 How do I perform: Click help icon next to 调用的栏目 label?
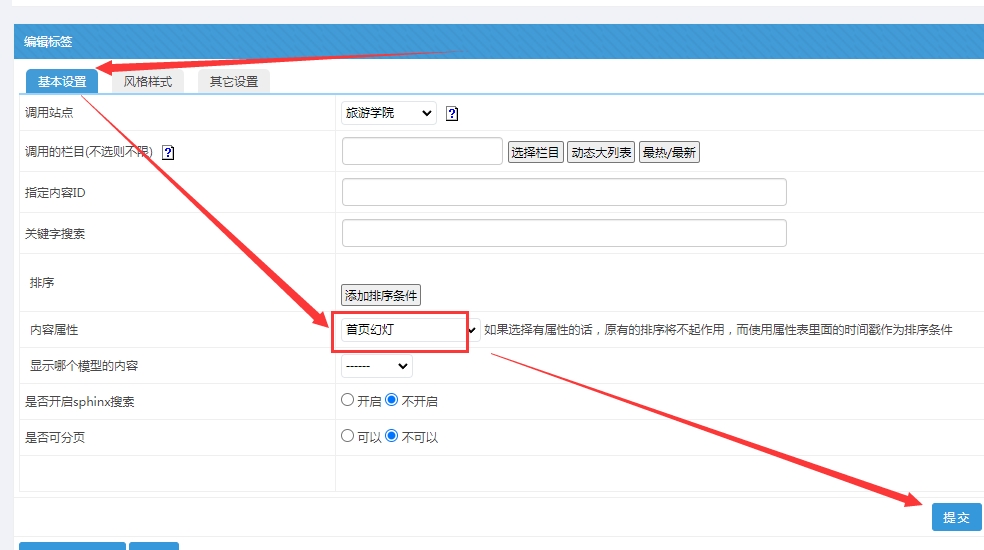168,153
